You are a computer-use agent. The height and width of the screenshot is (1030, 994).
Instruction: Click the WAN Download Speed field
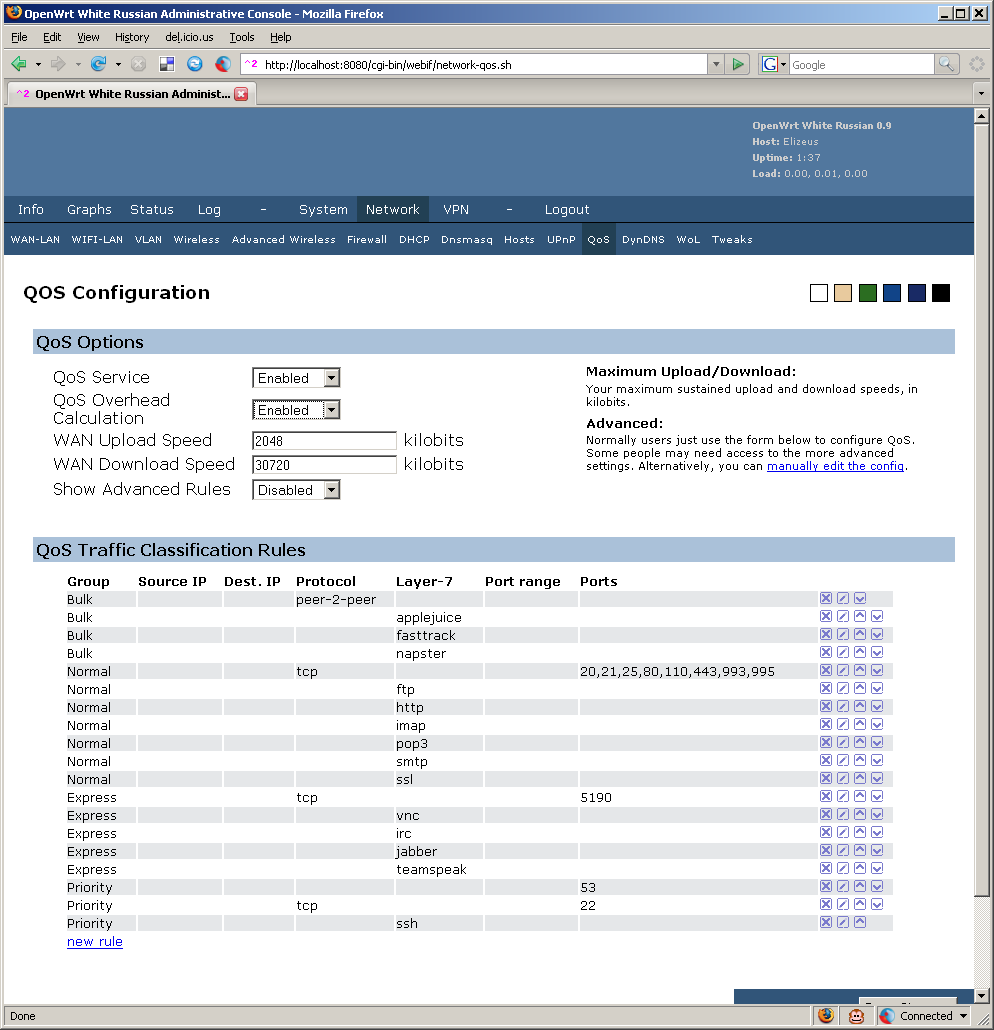(x=325, y=465)
